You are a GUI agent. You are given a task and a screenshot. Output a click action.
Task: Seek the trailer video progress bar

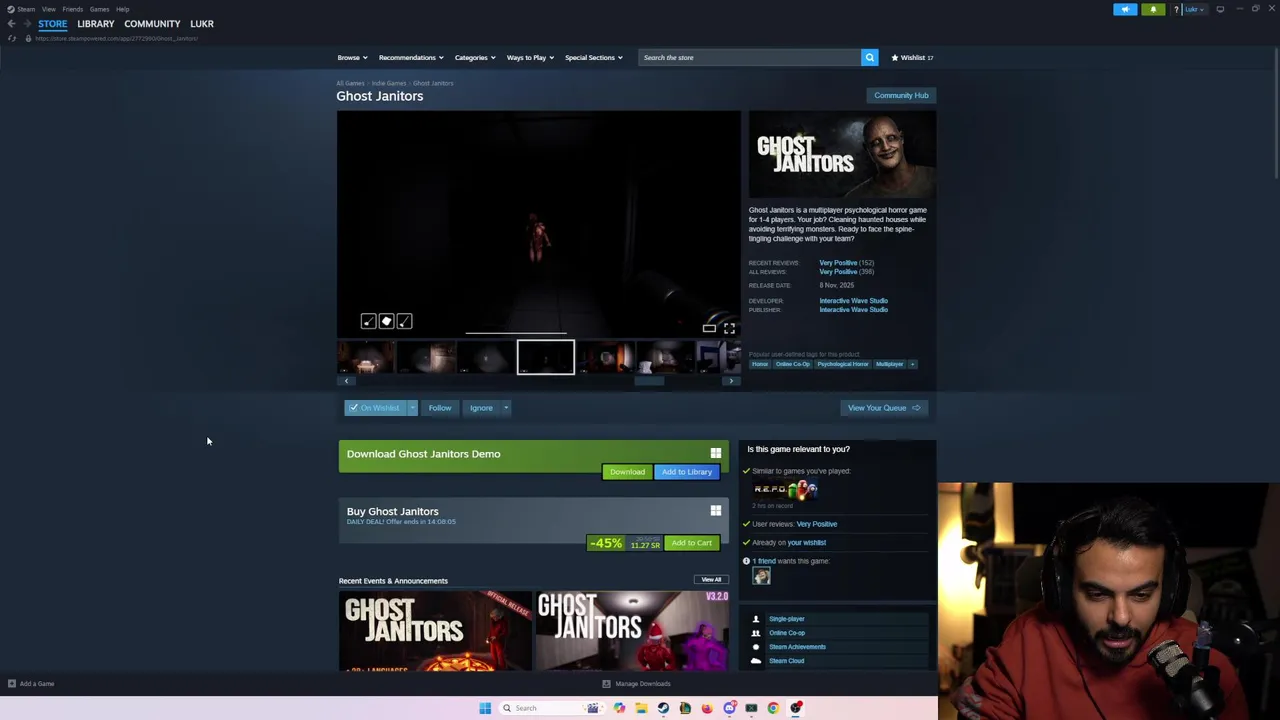click(x=516, y=333)
